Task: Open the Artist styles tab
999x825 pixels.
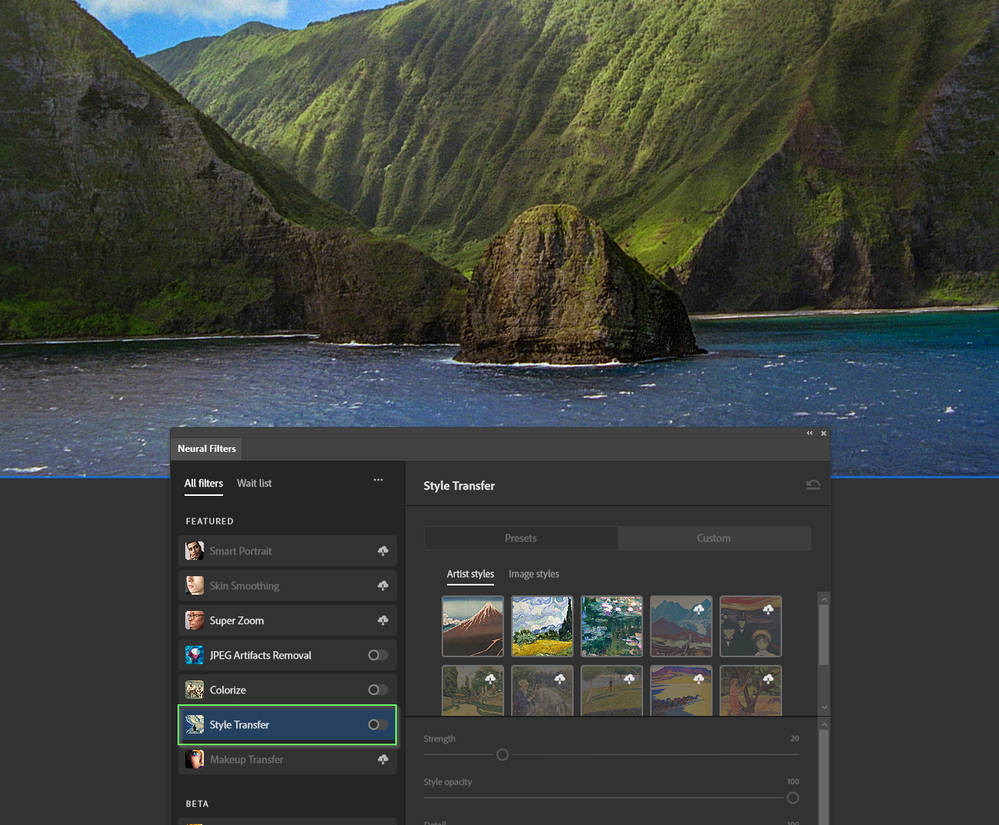Action: [470, 574]
